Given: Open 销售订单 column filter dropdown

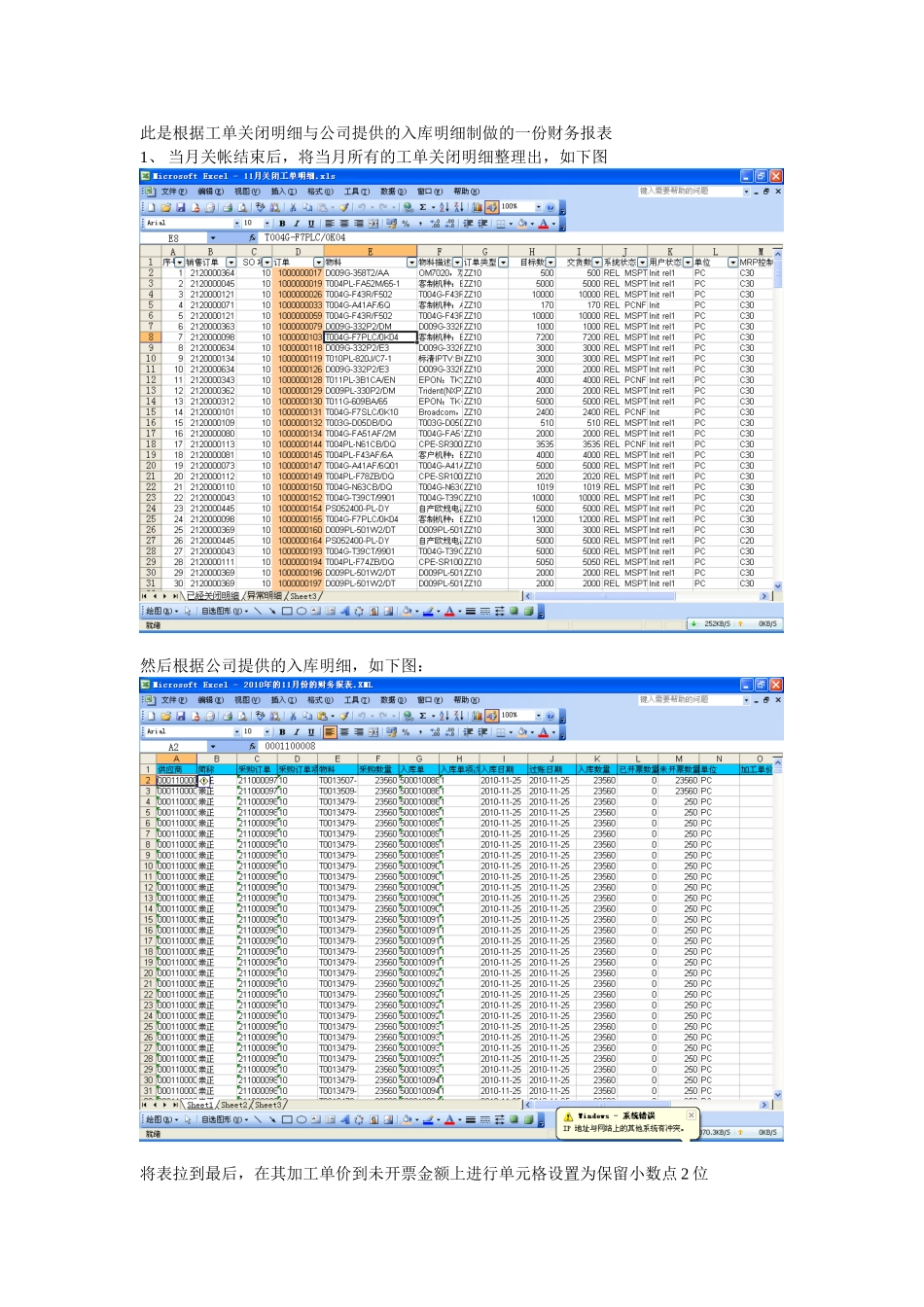Looking at the screenshot, I should click(231, 262).
